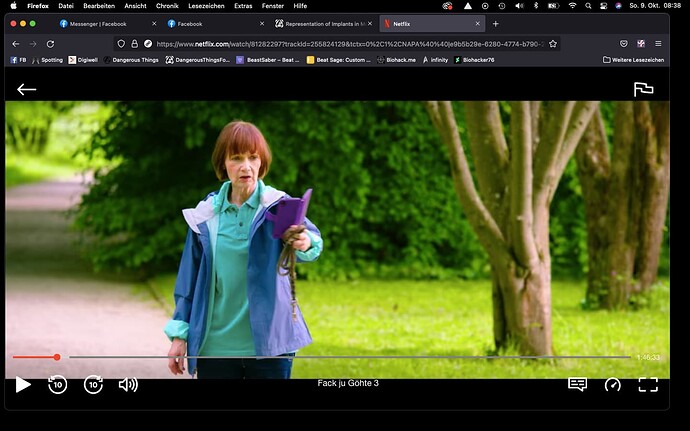
Task: Open Pocket save icon
Action: pyautogui.click(x=624, y=44)
